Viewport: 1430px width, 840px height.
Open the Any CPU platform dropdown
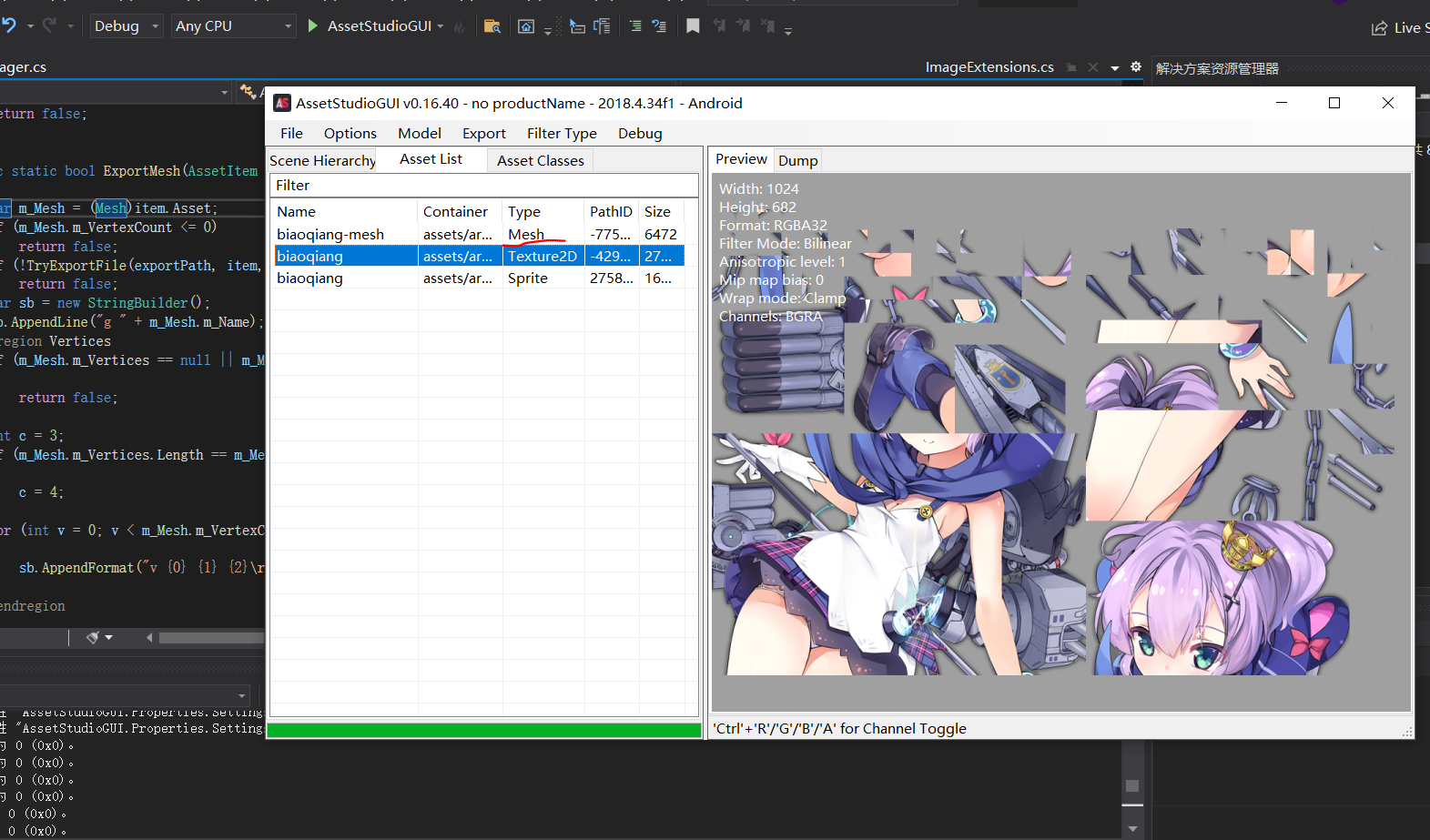233,26
